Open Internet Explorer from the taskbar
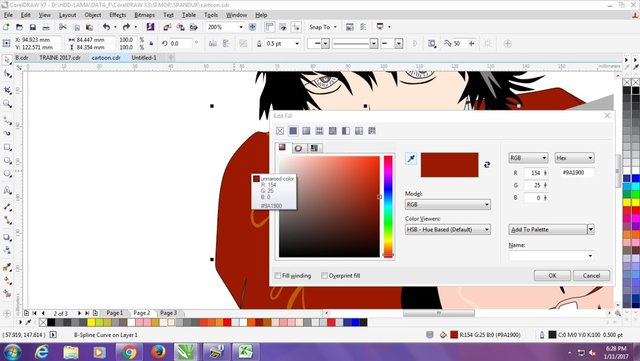This screenshot has height=361, width=640. [42, 352]
